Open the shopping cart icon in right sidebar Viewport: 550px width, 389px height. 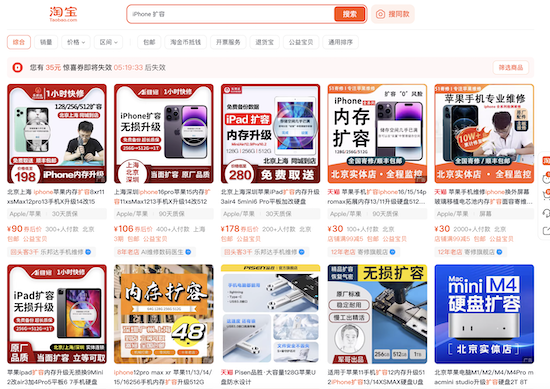click(x=546, y=195)
